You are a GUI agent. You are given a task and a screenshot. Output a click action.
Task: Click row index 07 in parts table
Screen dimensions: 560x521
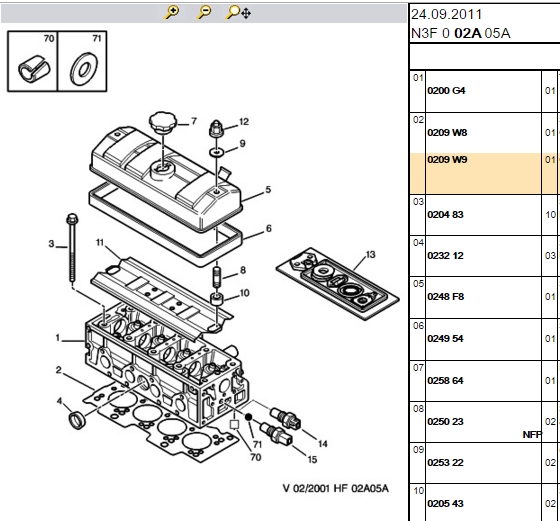click(x=418, y=368)
